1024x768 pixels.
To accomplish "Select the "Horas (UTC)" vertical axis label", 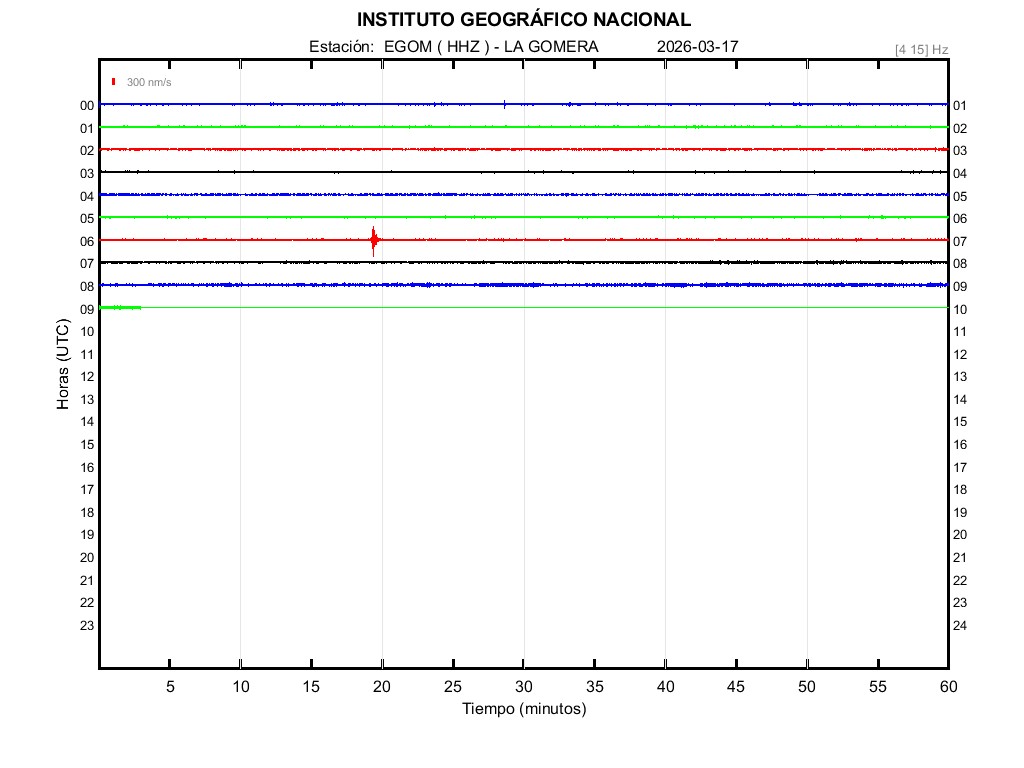I will click(63, 365).
